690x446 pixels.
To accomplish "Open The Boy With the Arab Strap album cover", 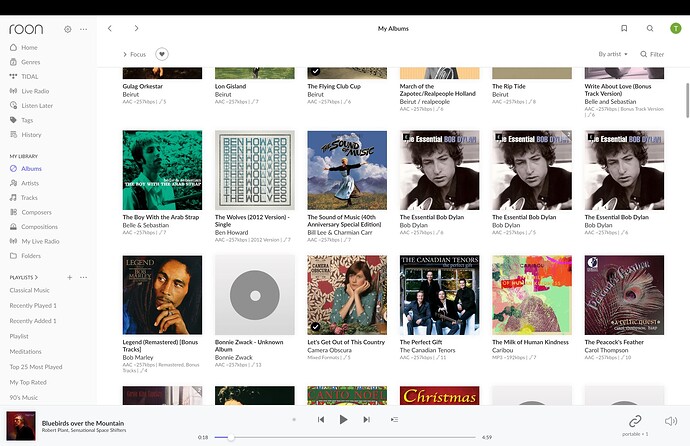I will (162, 170).
